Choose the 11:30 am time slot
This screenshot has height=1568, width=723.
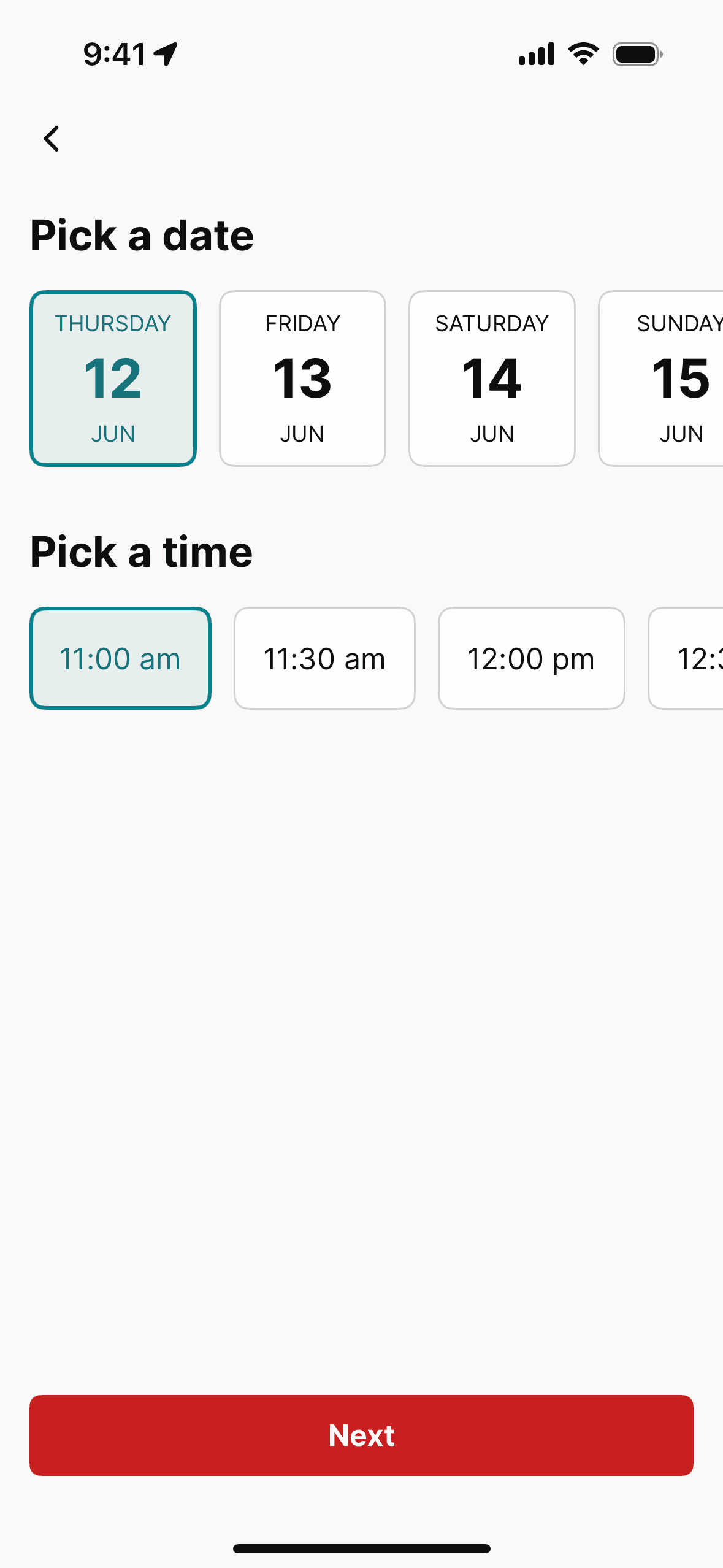point(324,658)
